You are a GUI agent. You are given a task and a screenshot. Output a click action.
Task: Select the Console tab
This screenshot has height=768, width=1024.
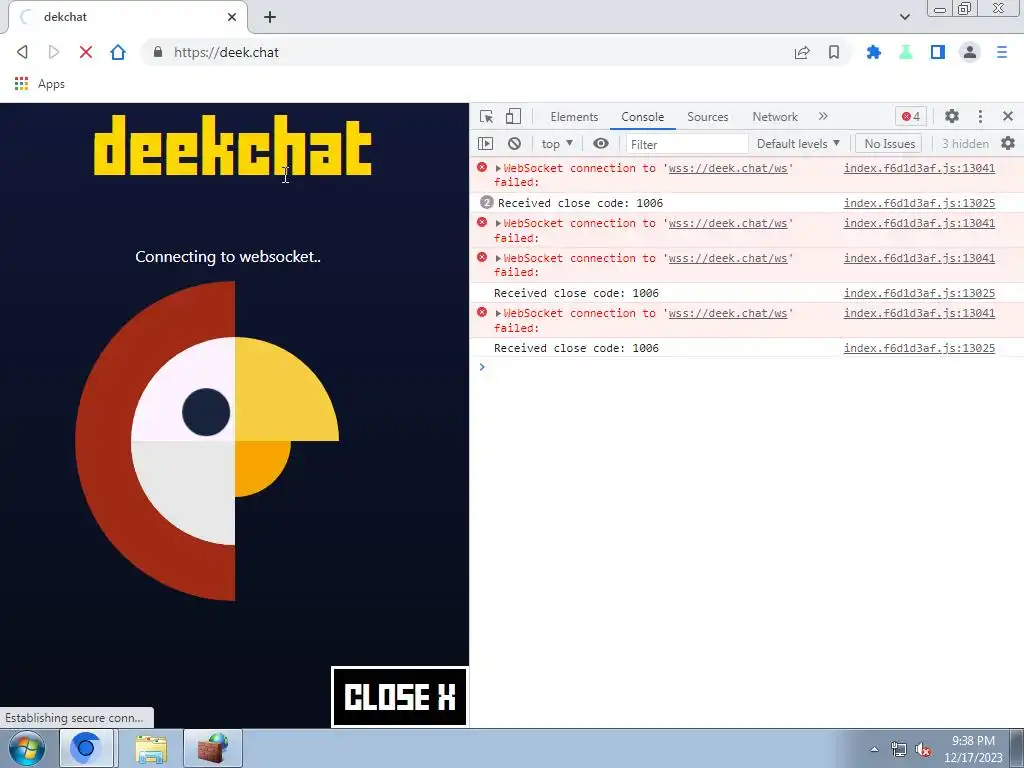pos(643,116)
